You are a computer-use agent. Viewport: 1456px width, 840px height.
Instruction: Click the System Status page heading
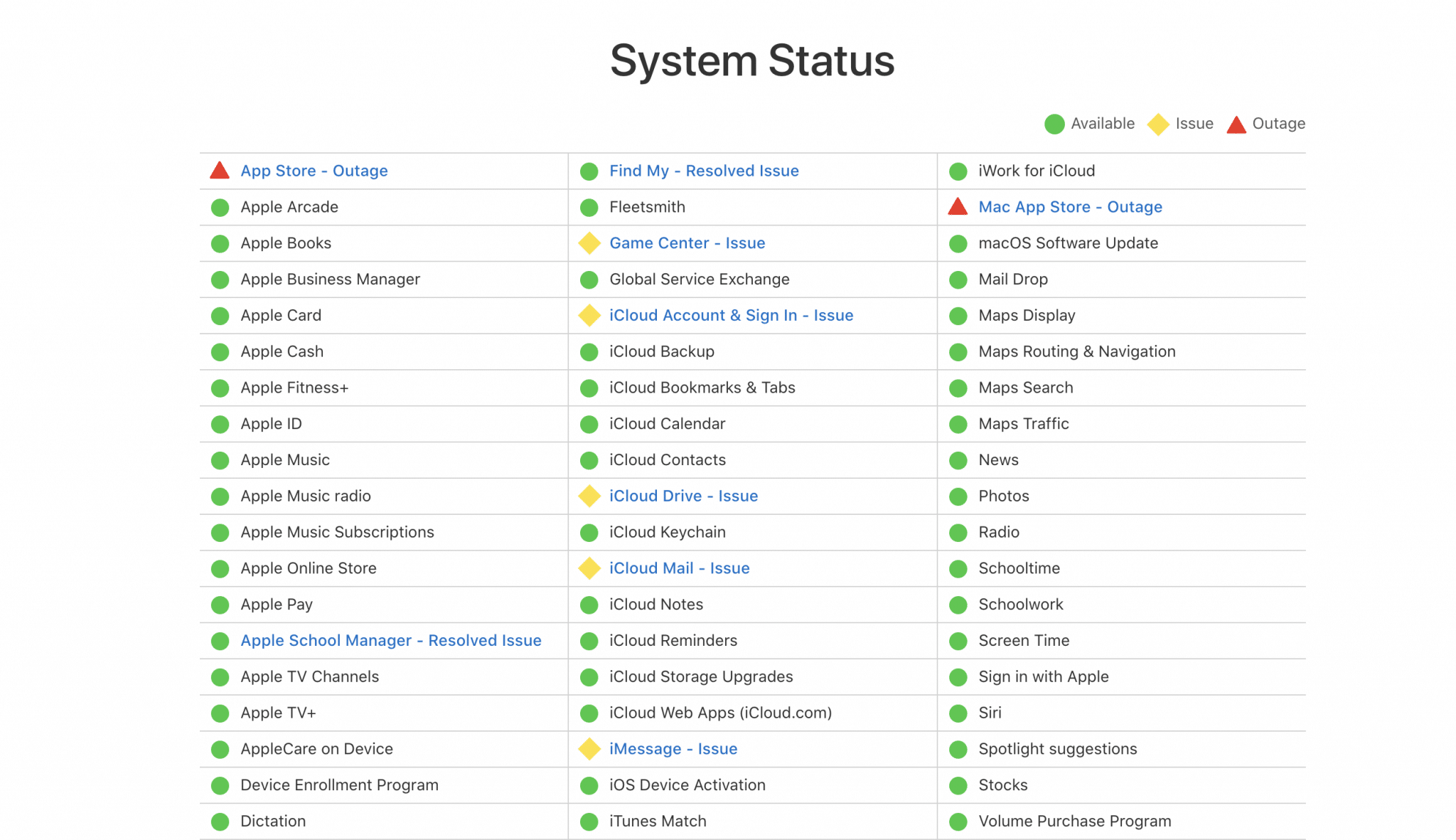(752, 60)
